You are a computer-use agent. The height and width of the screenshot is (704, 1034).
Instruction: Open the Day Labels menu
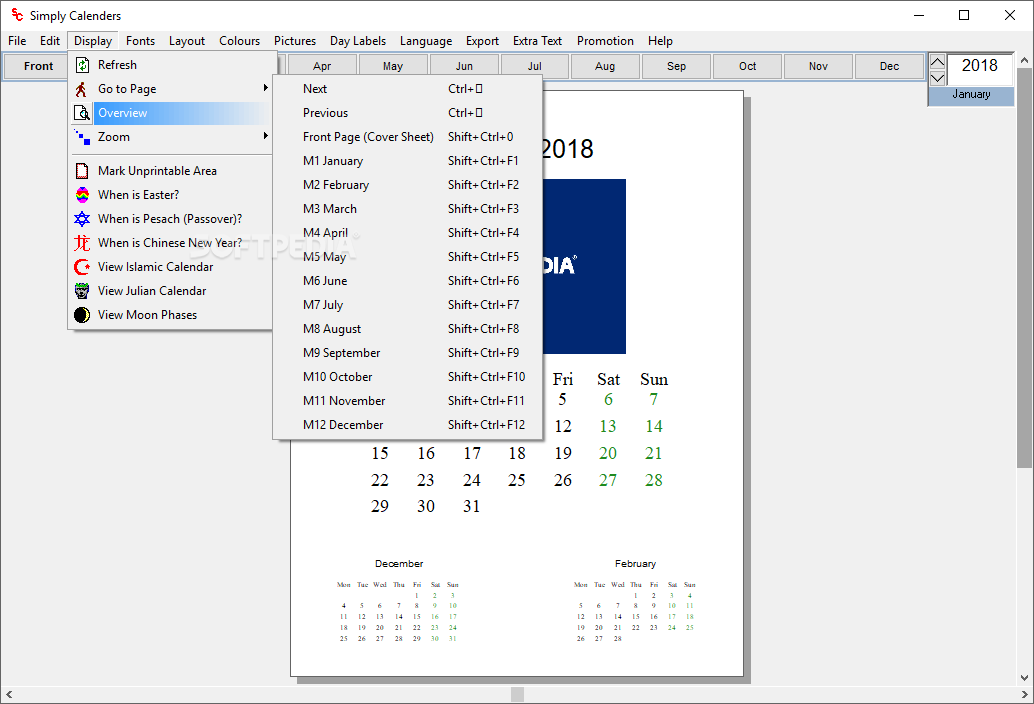[358, 41]
